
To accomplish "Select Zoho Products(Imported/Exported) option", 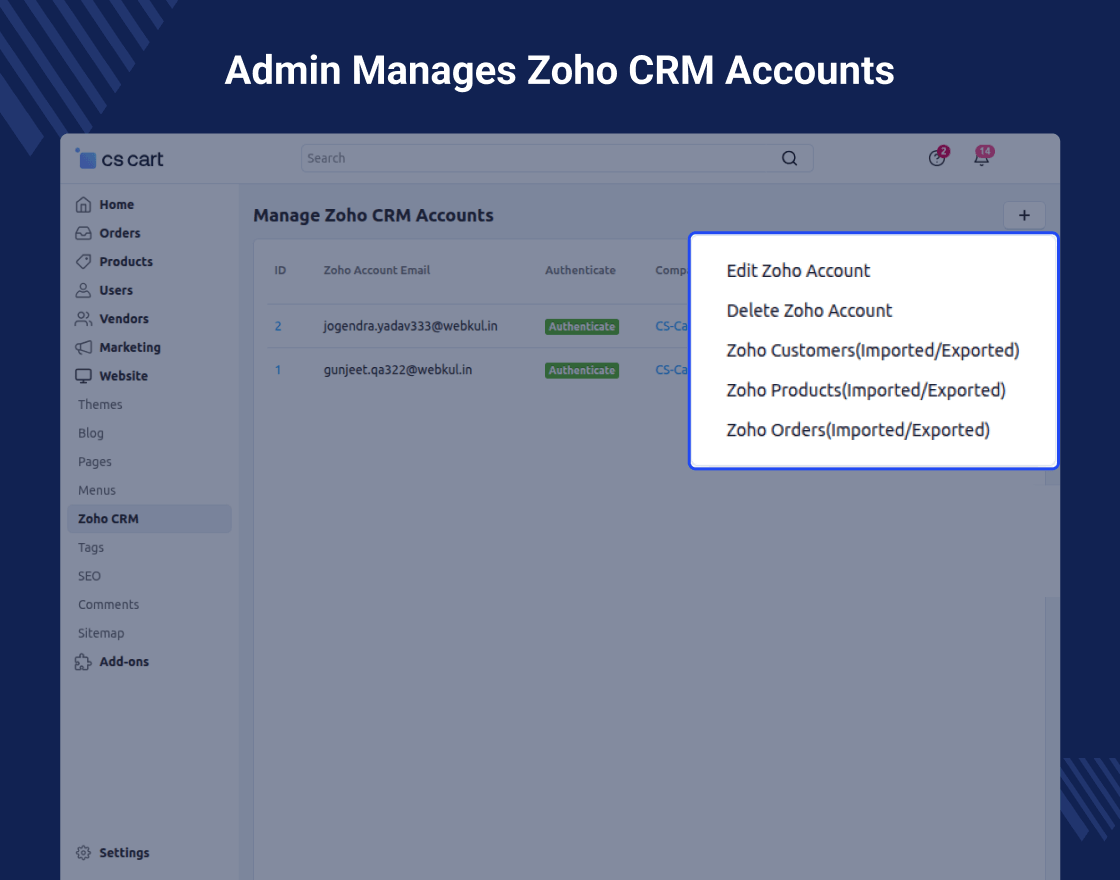I will click(865, 391).
